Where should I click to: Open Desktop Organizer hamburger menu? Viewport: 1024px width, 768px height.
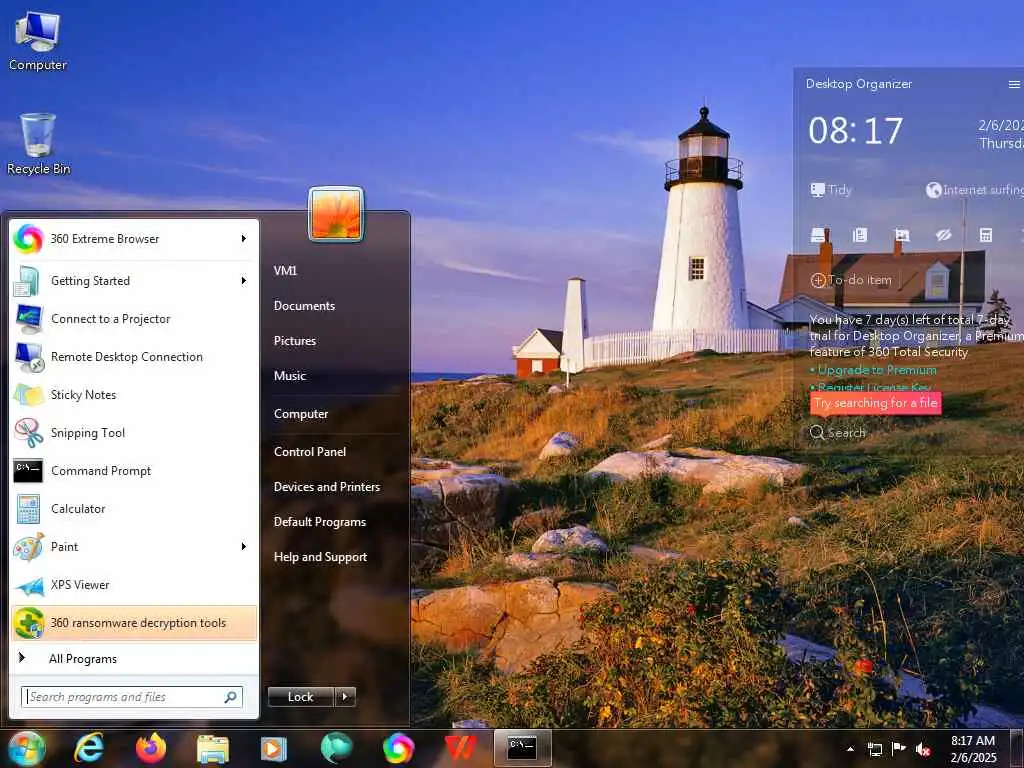click(1014, 84)
